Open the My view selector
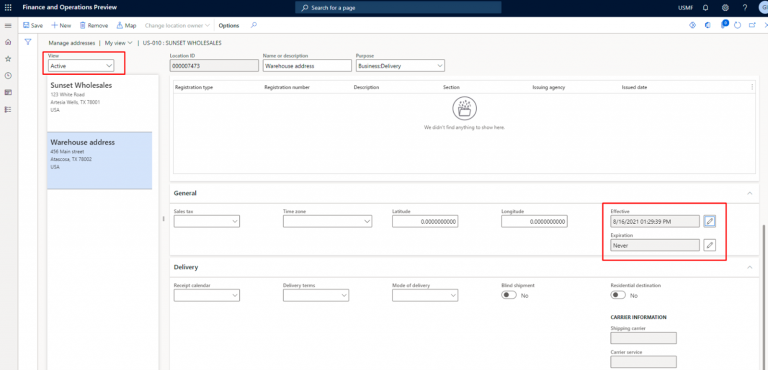768x370 pixels. pos(119,43)
